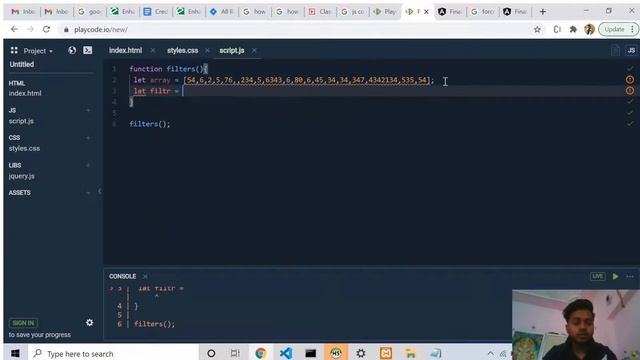Switch to the styles.css editor tab
Screen dimensions: 640x360
click(182, 51)
